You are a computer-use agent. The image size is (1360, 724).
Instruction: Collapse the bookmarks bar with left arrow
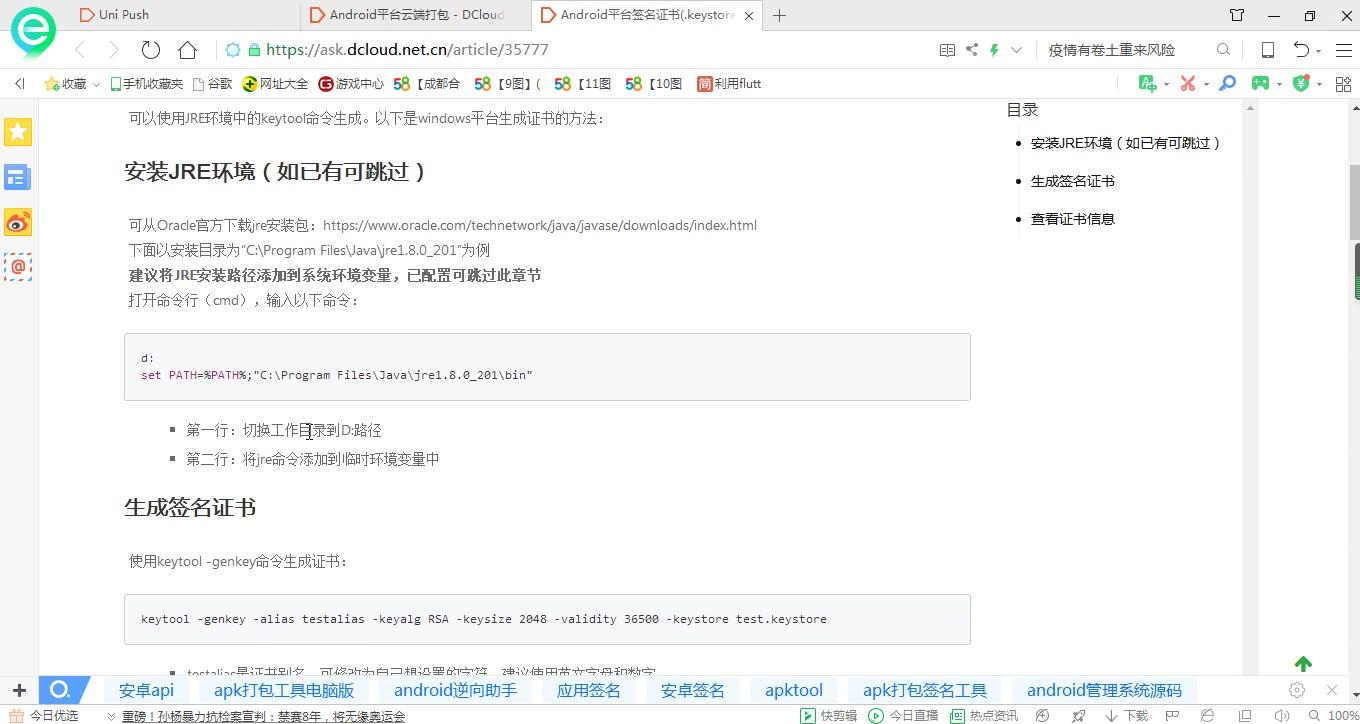point(19,84)
